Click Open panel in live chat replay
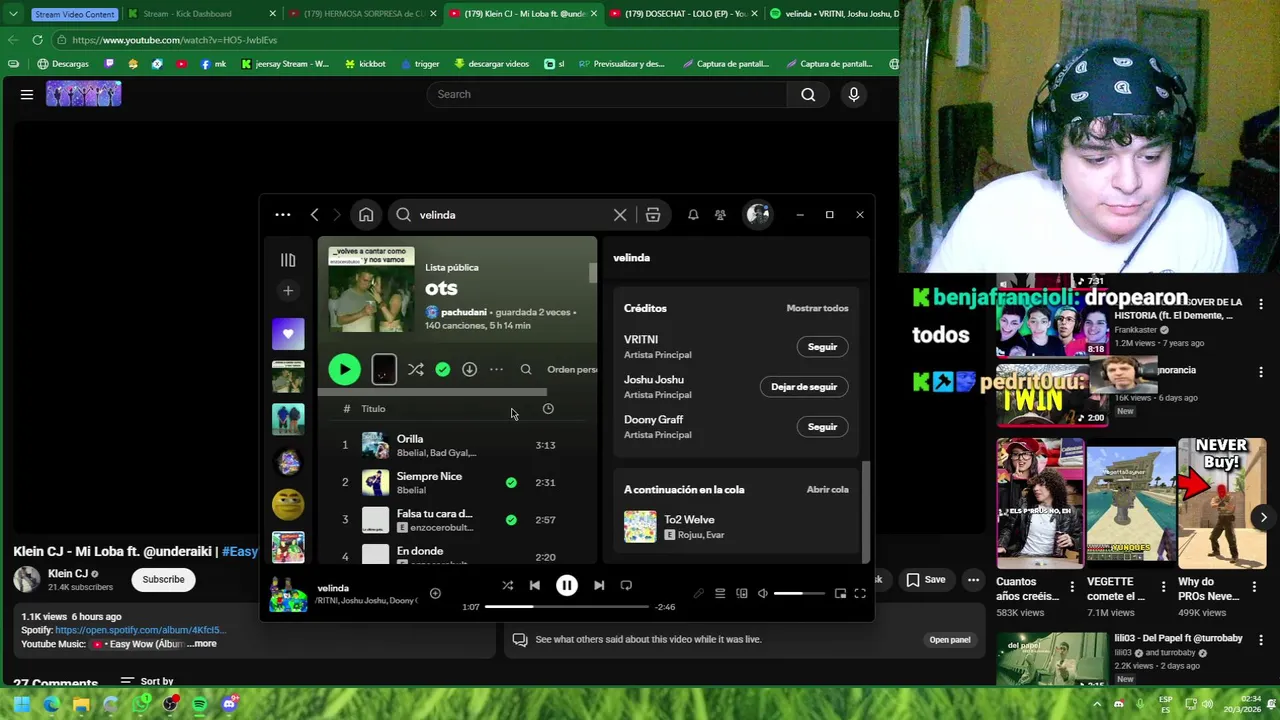This screenshot has width=1280, height=720. pyautogui.click(x=950, y=640)
